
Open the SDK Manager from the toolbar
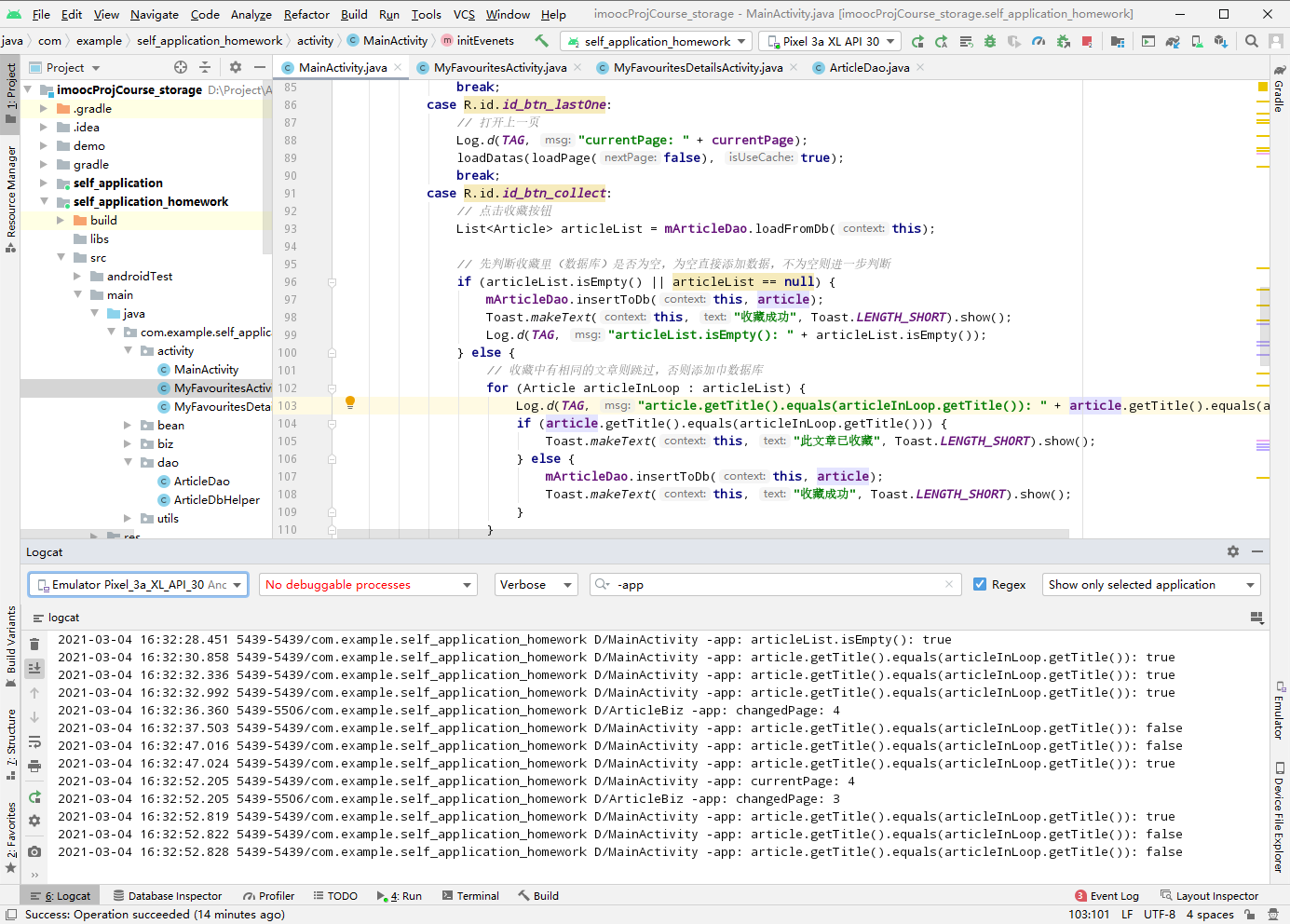tap(1221, 41)
